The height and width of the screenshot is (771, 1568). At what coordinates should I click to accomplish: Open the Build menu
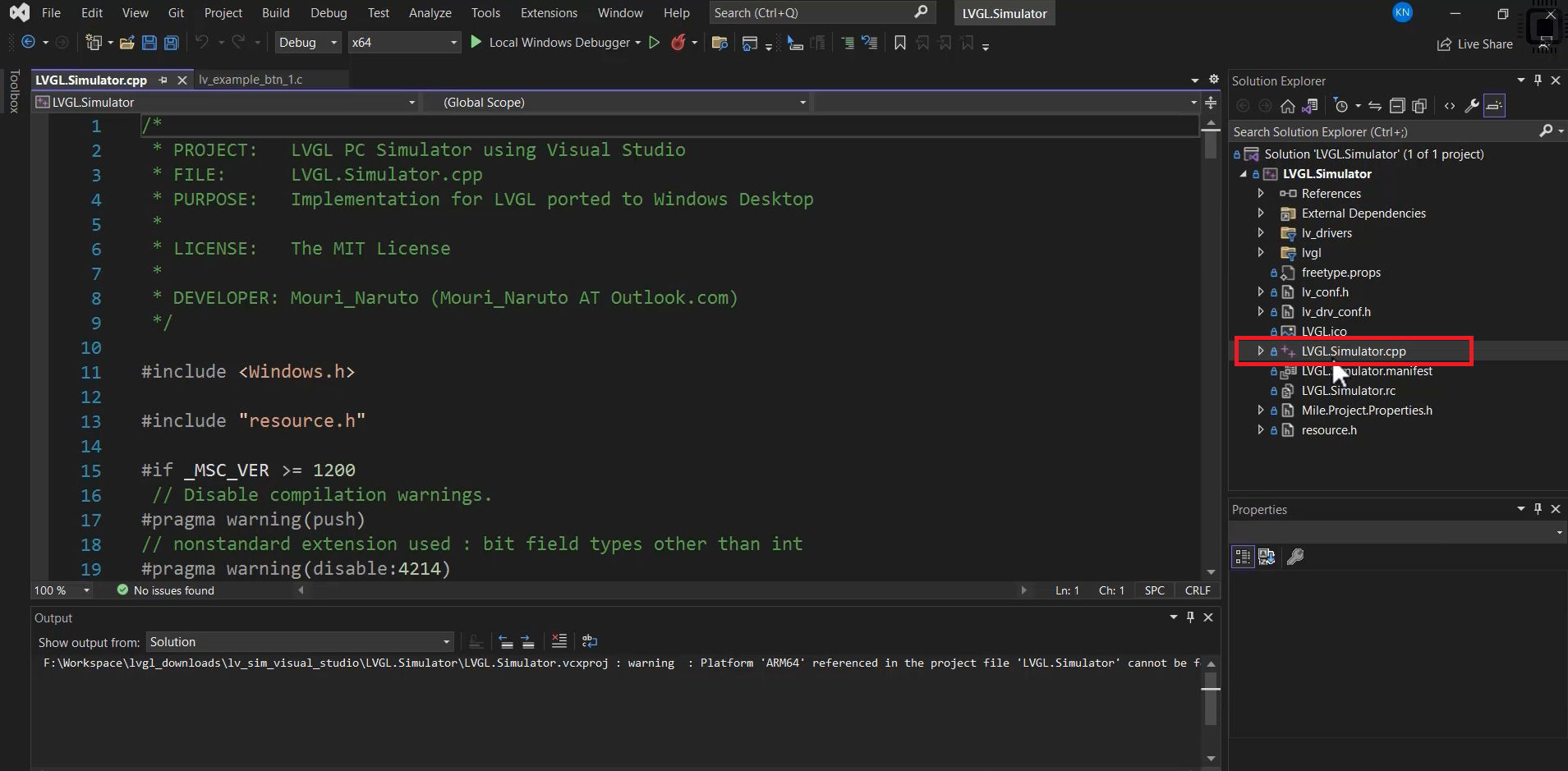tap(276, 13)
